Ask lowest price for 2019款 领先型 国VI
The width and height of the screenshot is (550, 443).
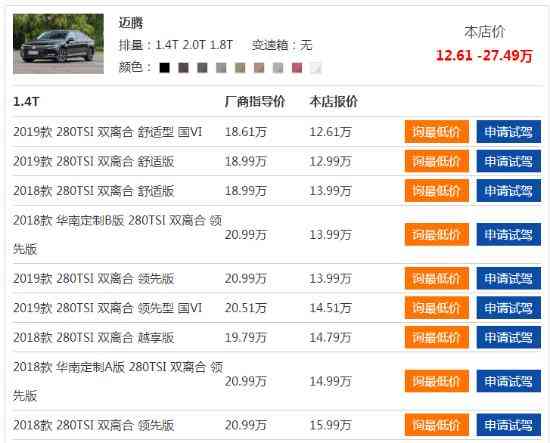[x=436, y=308]
